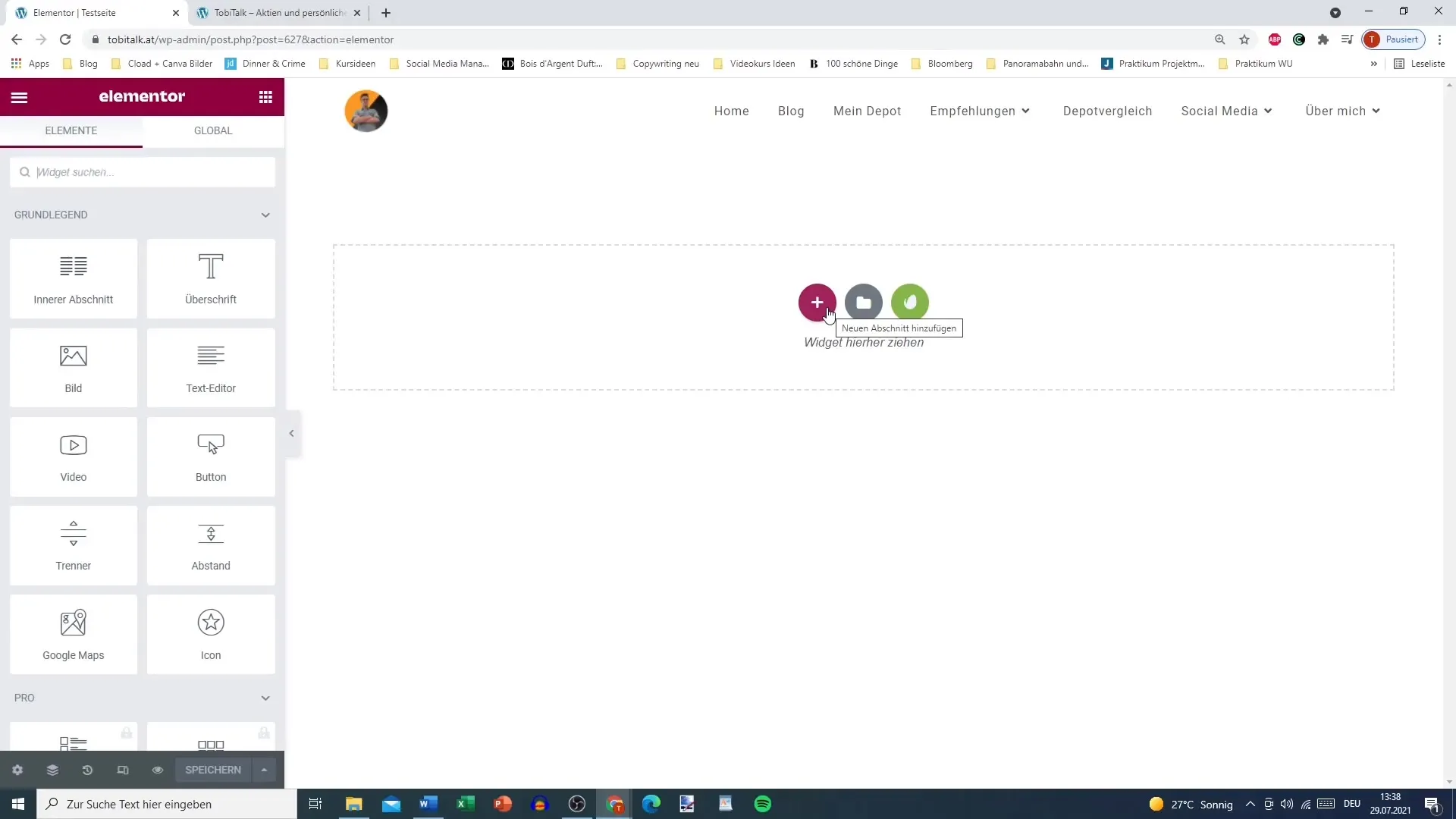This screenshot has width=1456, height=819.
Task: Click the green Envato leaf button
Action: tap(910, 303)
